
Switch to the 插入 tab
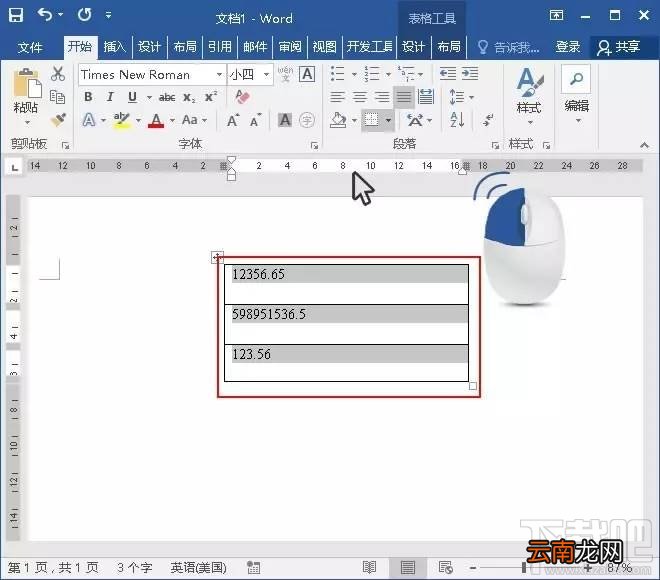coord(114,46)
